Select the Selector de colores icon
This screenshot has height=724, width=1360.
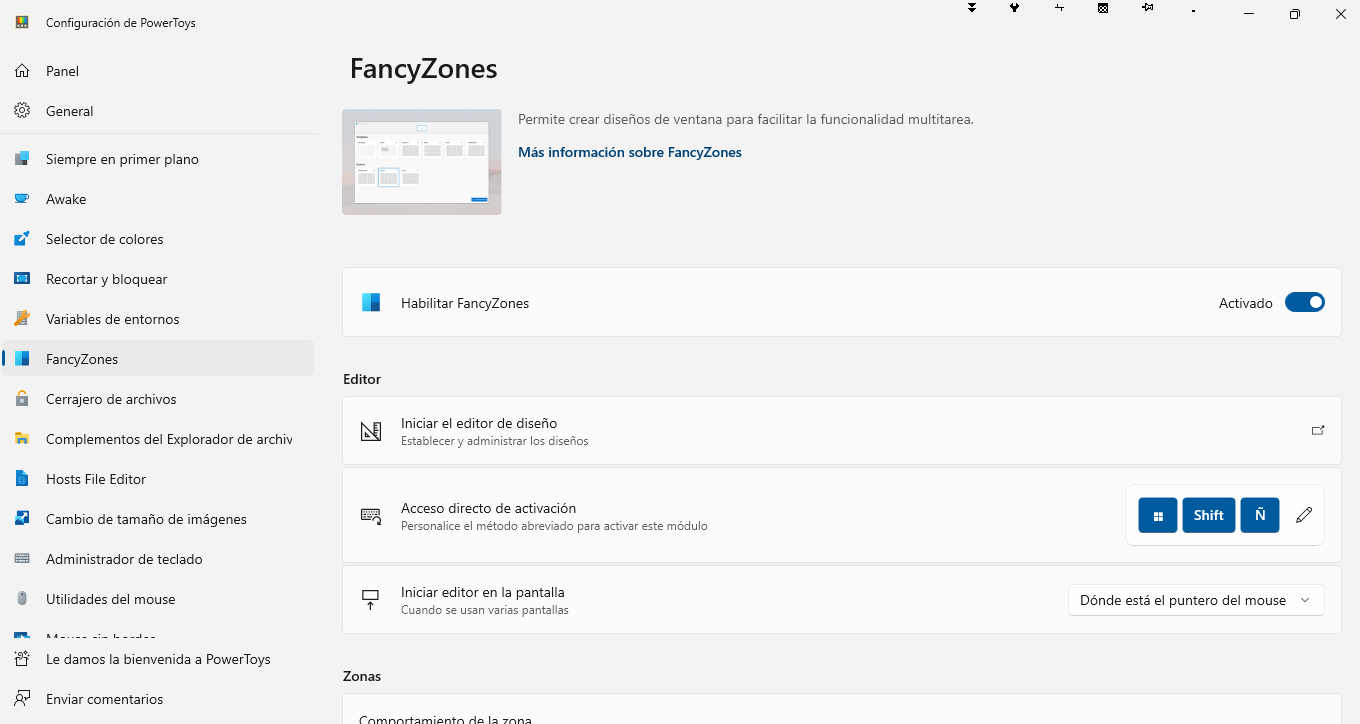22,239
